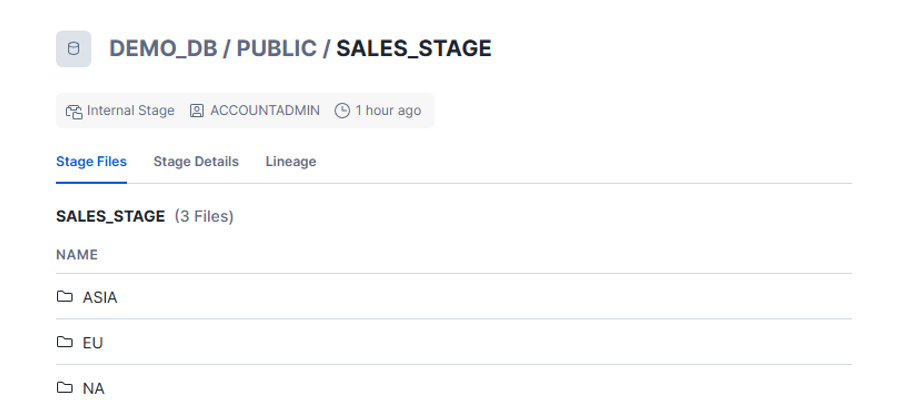This screenshot has width=901, height=418.
Task: Switch to the Stage Files tab
Action: tap(91, 162)
